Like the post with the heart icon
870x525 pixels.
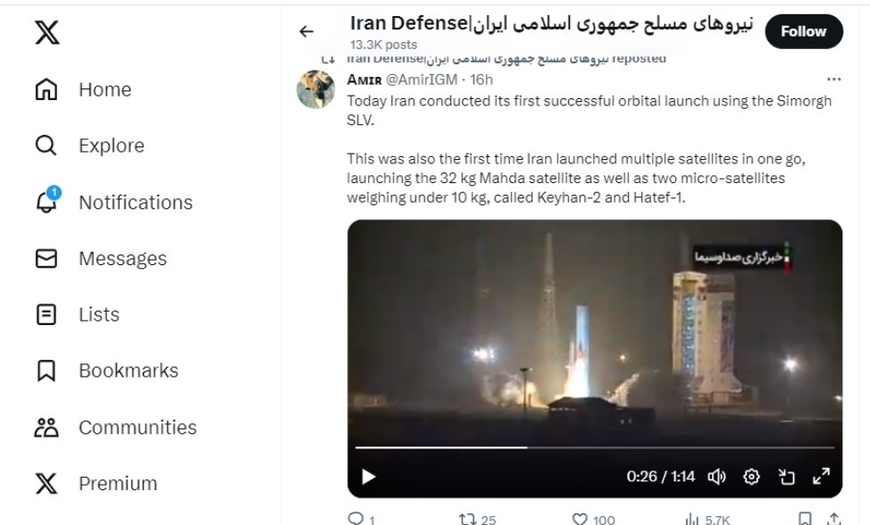pyautogui.click(x=580, y=519)
